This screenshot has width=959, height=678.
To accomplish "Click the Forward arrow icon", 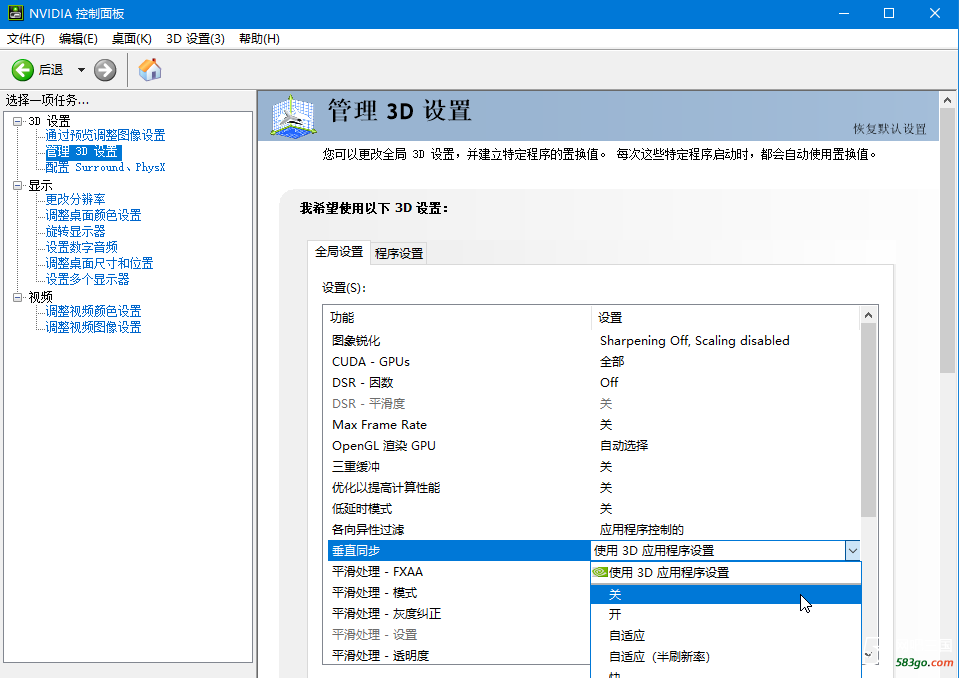I will coord(105,70).
